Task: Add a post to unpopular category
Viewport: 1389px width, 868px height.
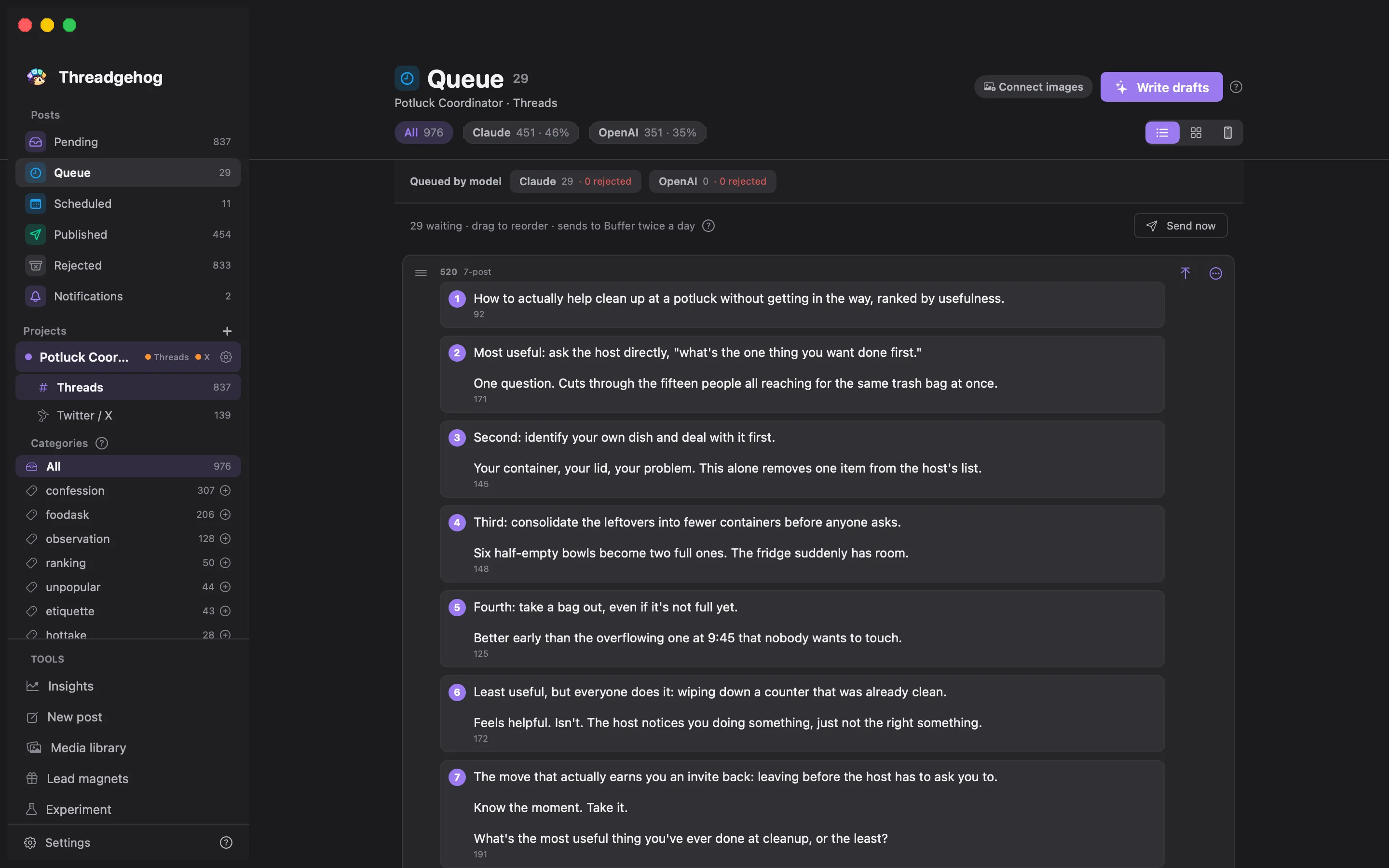Action: pyautogui.click(x=226, y=587)
